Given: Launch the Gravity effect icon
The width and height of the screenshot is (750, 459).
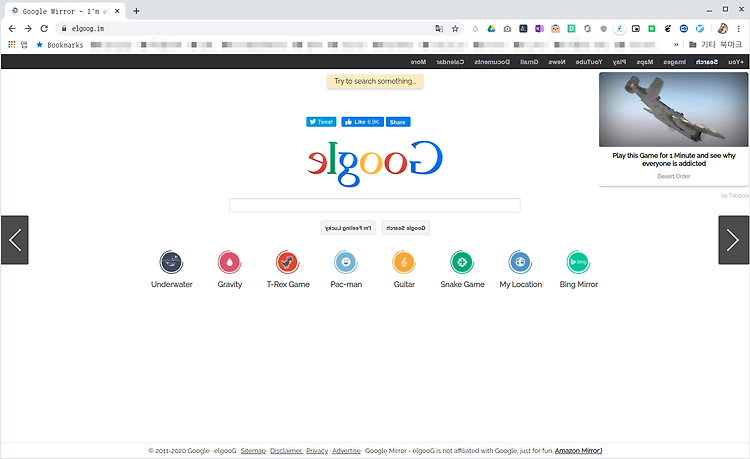Looking at the screenshot, I should click(230, 262).
